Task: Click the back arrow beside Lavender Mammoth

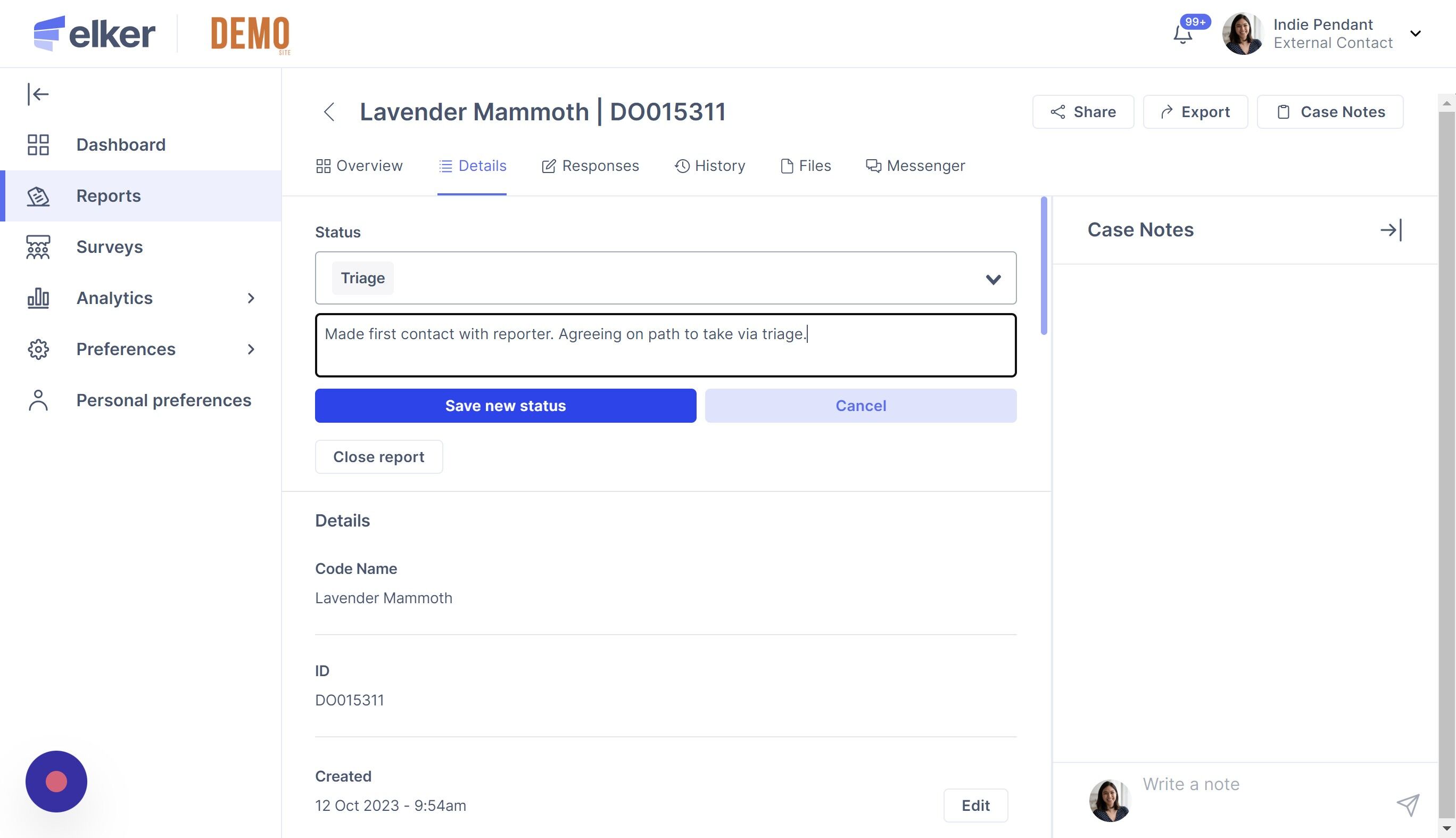Action: (x=329, y=112)
